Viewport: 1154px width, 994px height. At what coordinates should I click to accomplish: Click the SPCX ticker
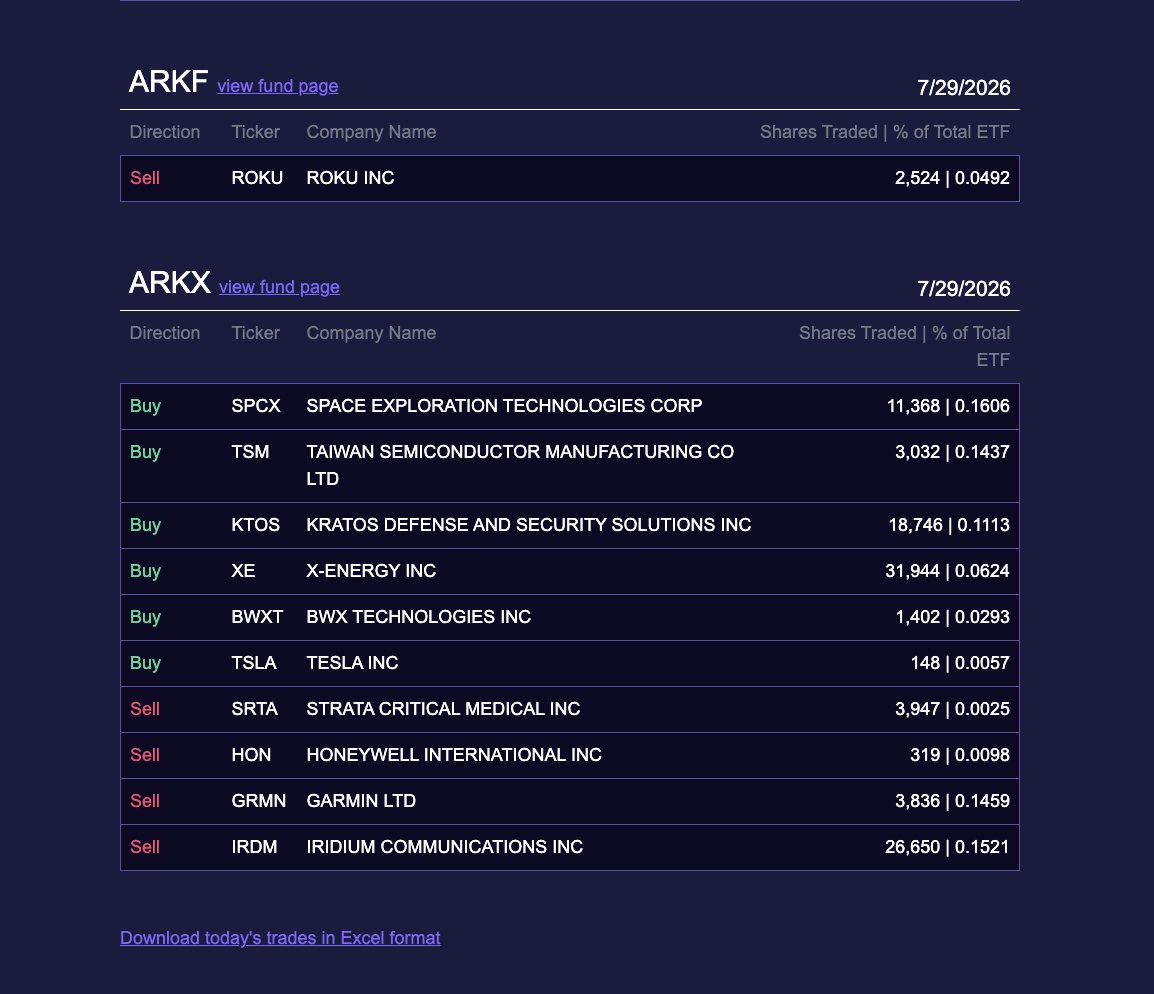coord(256,406)
